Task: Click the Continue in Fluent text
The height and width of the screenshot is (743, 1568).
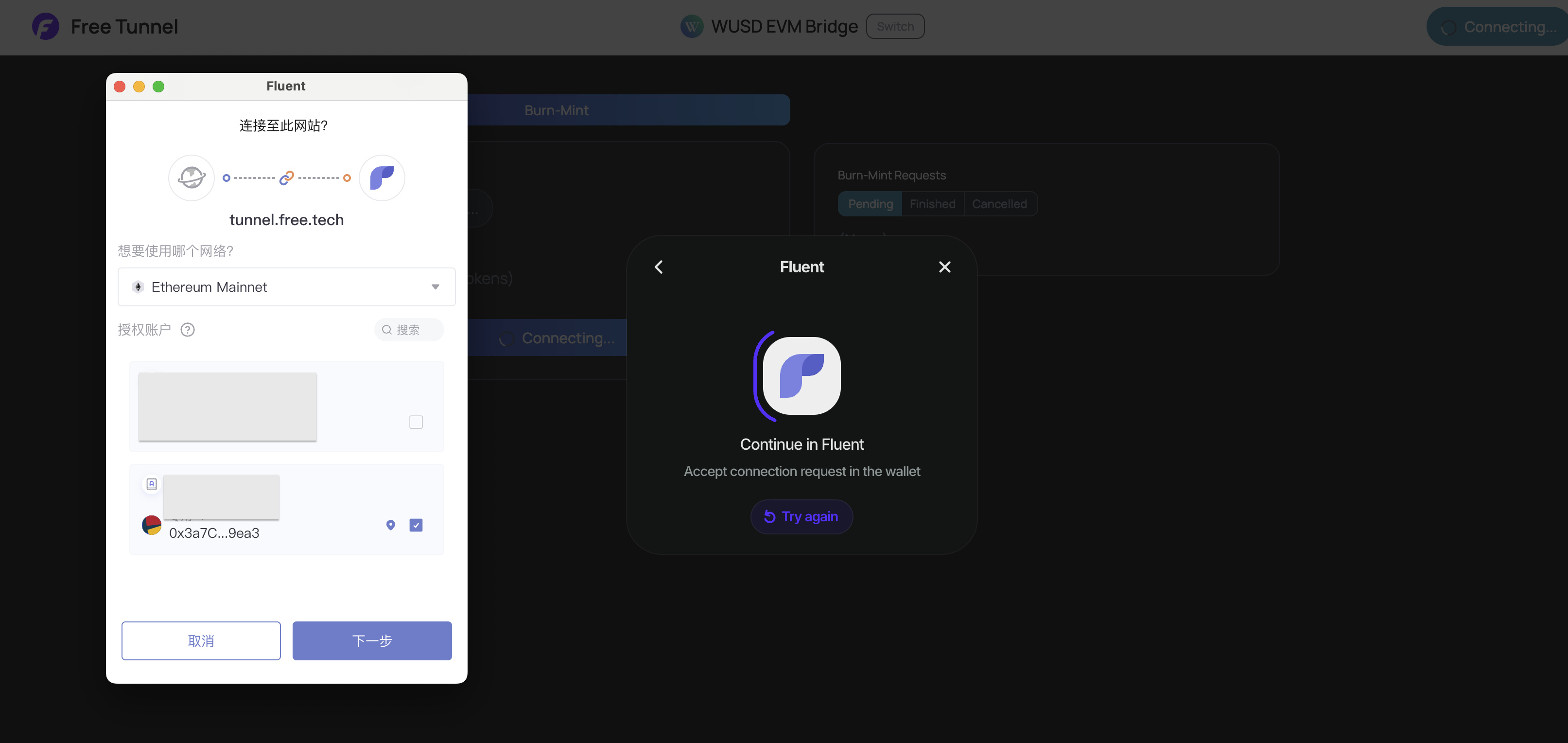Action: [801, 444]
